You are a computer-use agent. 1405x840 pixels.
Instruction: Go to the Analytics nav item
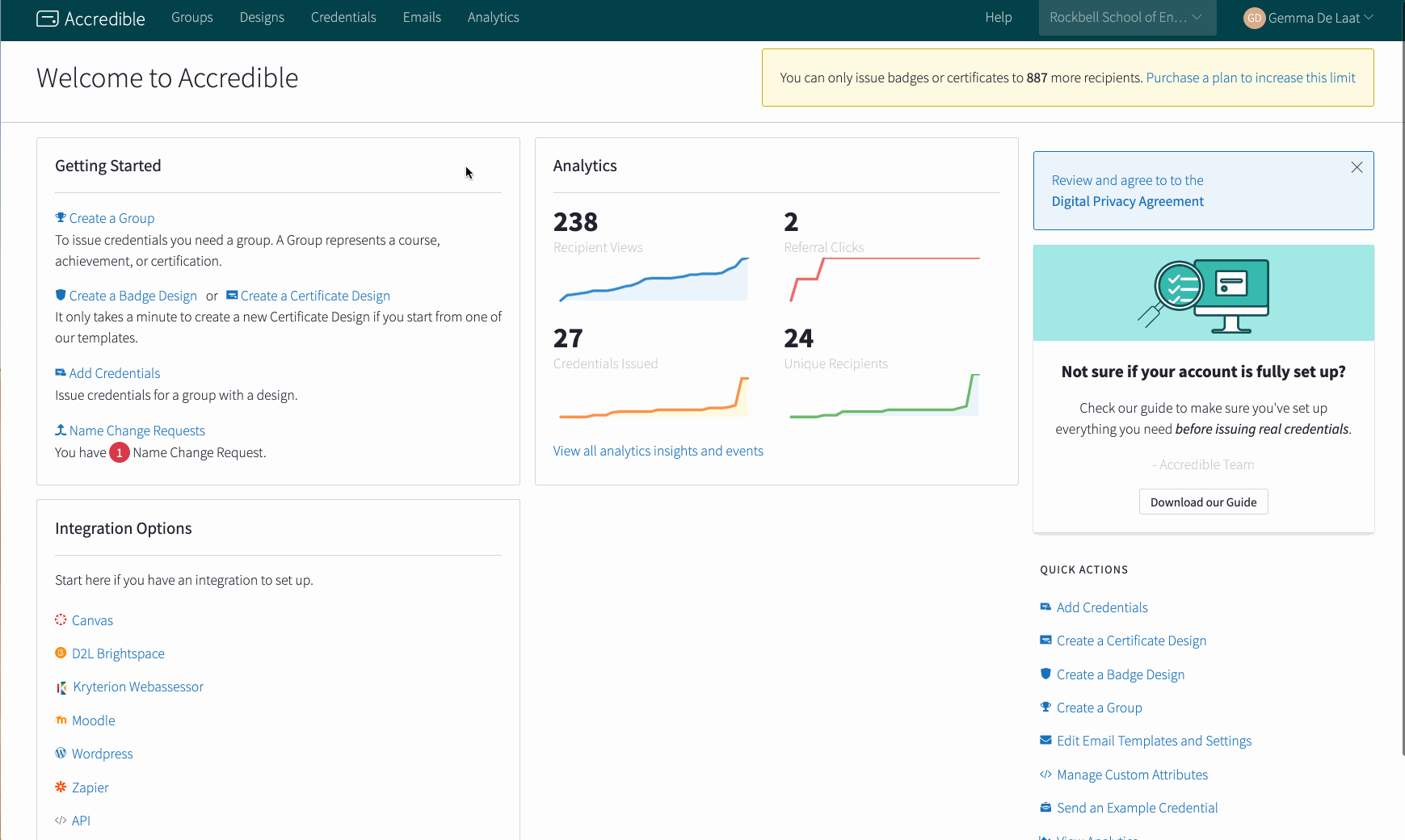493,18
